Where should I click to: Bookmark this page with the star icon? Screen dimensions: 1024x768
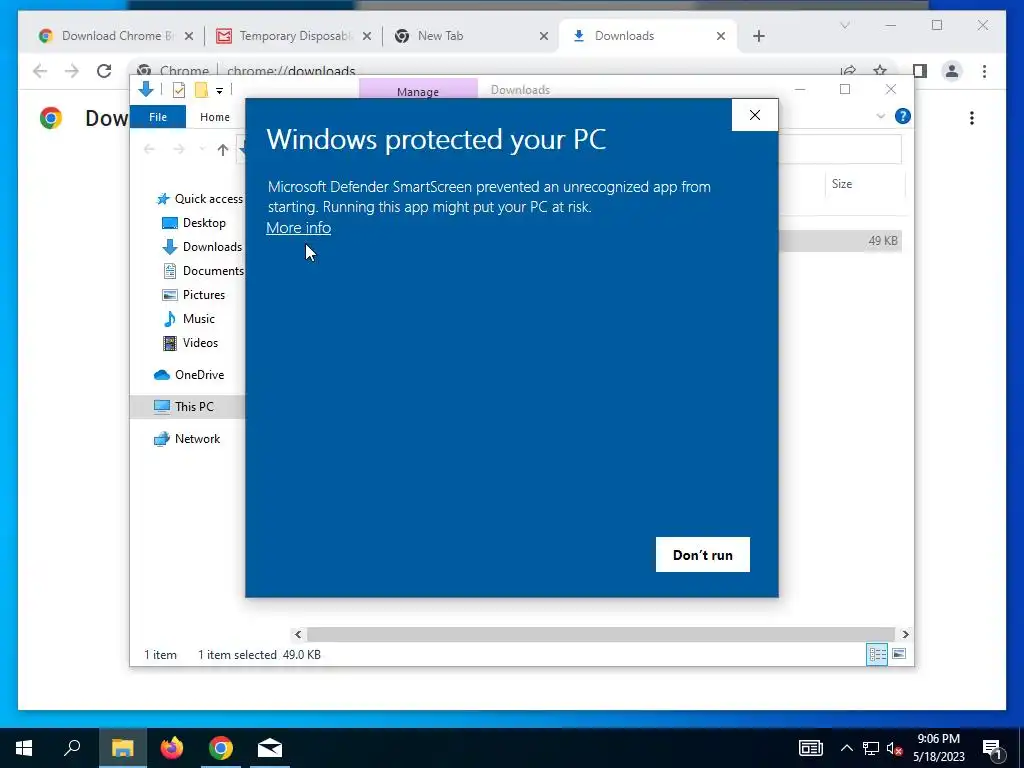pos(880,71)
